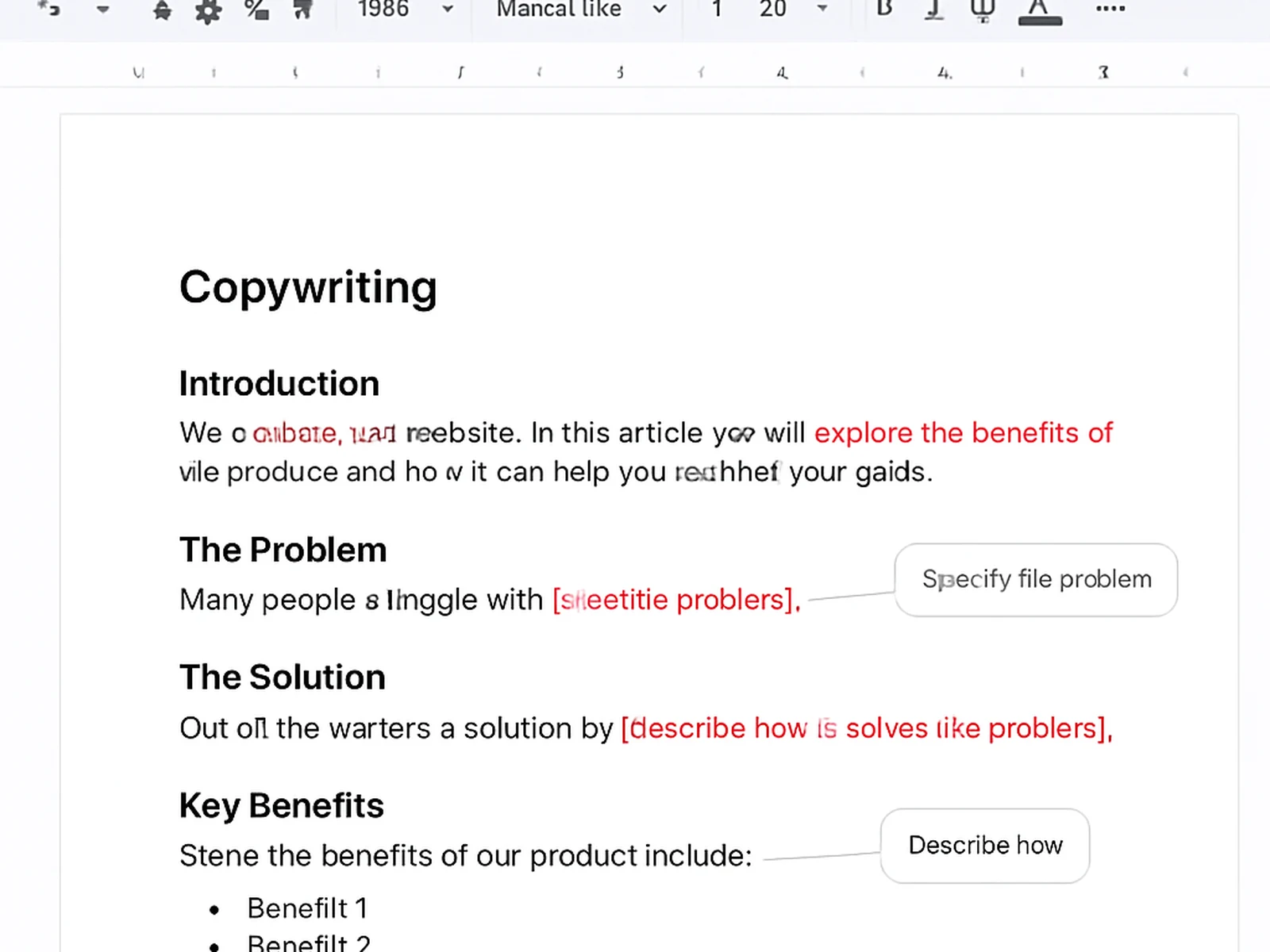The height and width of the screenshot is (952, 1270).
Task: Click the font size field showing 20
Action: click(772, 9)
